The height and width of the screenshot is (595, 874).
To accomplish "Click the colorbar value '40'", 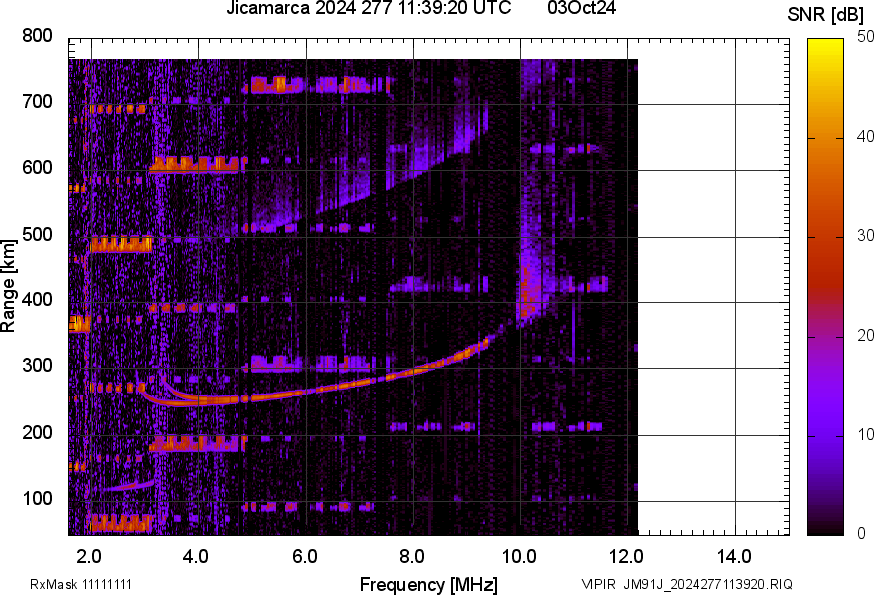I will [866, 136].
